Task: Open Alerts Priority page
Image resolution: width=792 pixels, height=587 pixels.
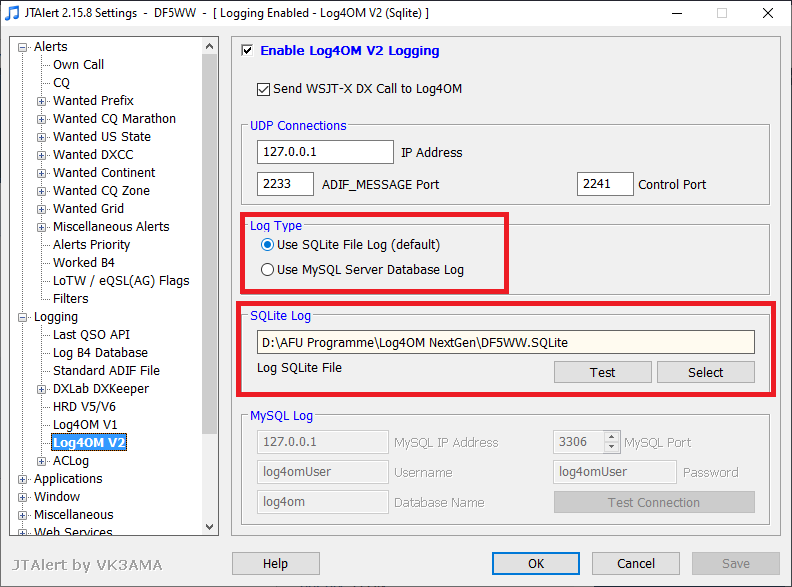Action: pos(91,244)
